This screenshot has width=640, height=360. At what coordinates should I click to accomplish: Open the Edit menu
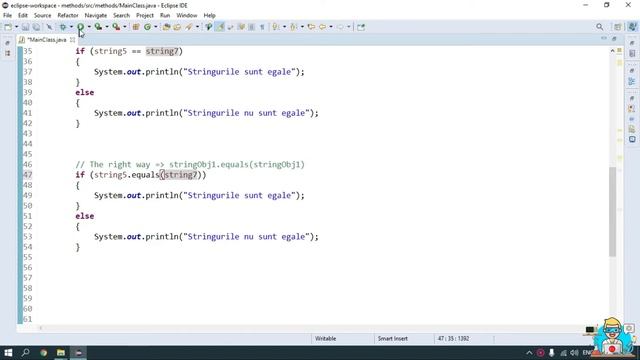point(23,16)
